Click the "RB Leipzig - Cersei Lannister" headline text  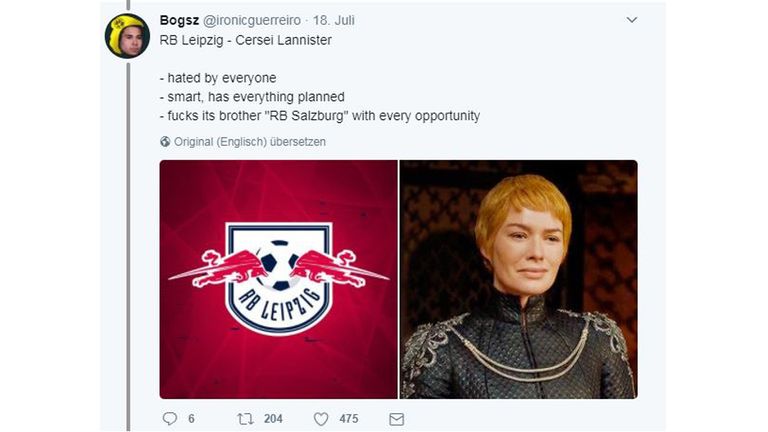pos(245,40)
